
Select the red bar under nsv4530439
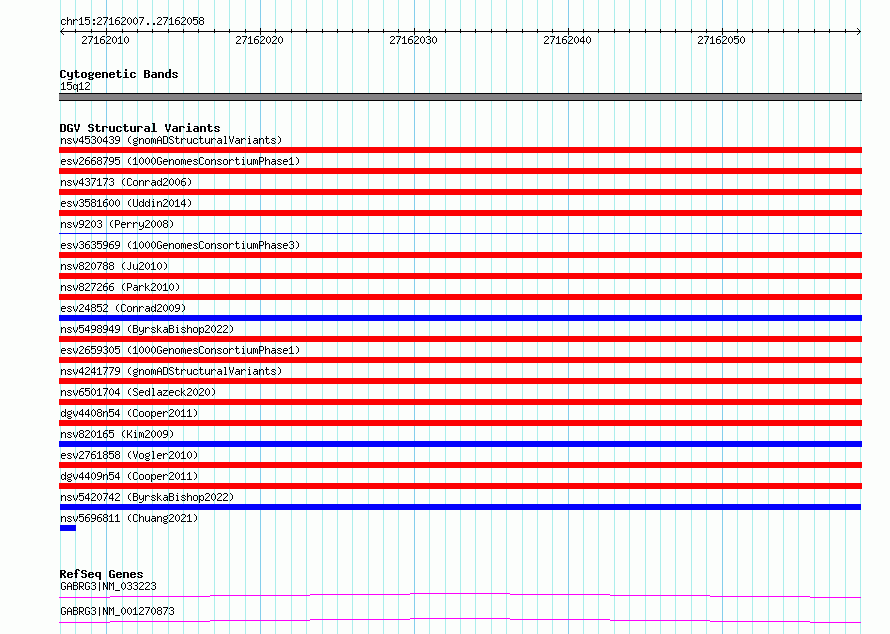pyautogui.click(x=460, y=150)
